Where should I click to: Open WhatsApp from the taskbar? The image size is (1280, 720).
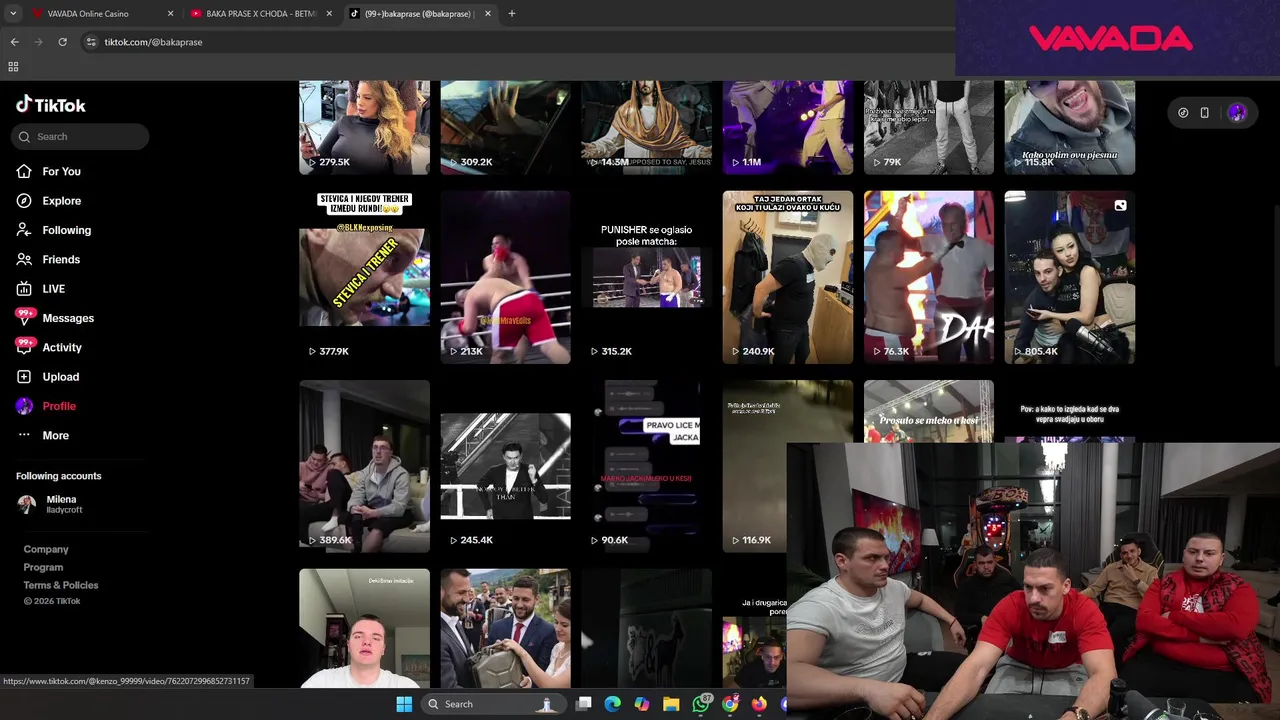pos(701,704)
